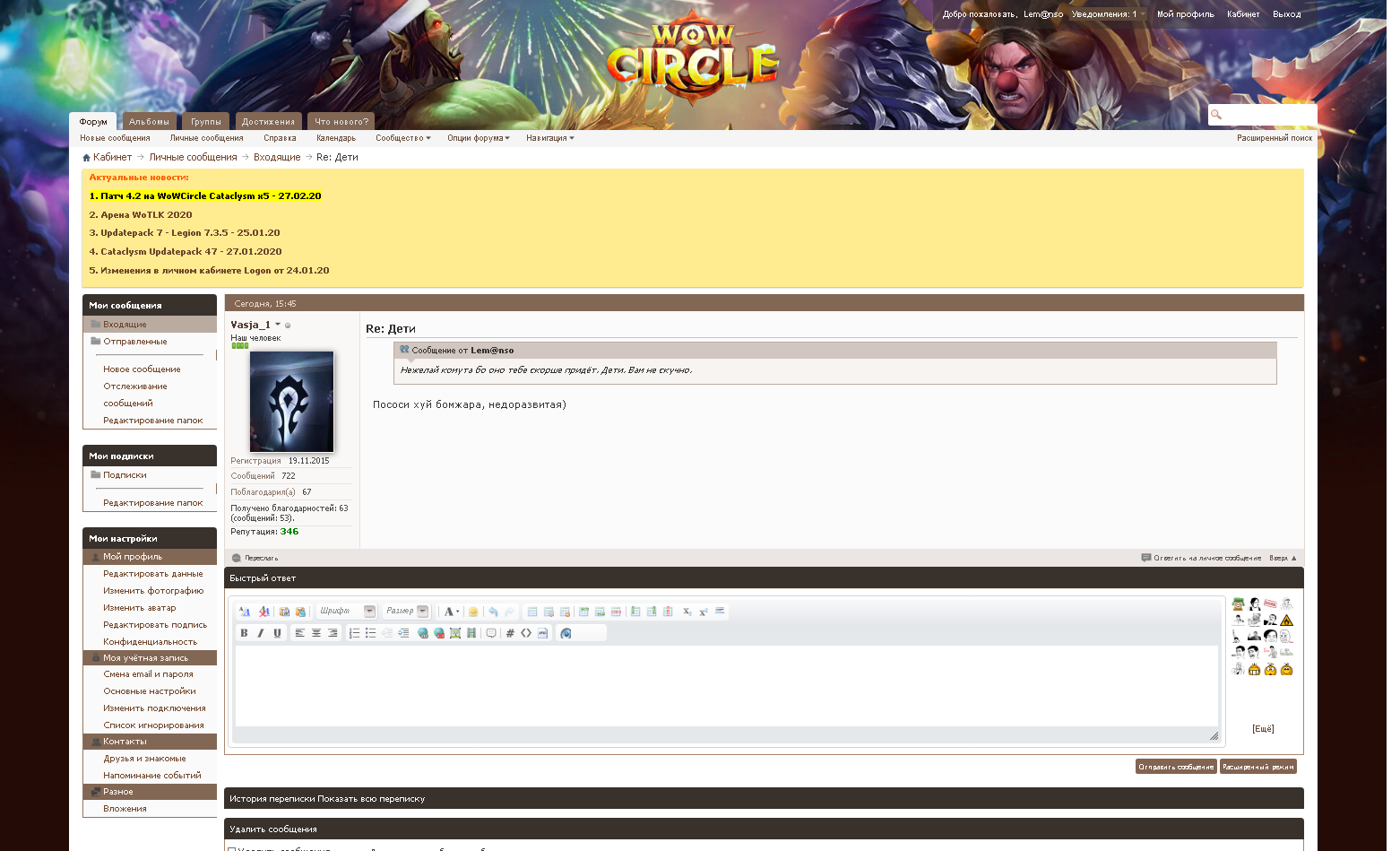This screenshot has height=851, width=1400.
Task: Click the Undo arrow in the editor
Action: [x=493, y=612]
